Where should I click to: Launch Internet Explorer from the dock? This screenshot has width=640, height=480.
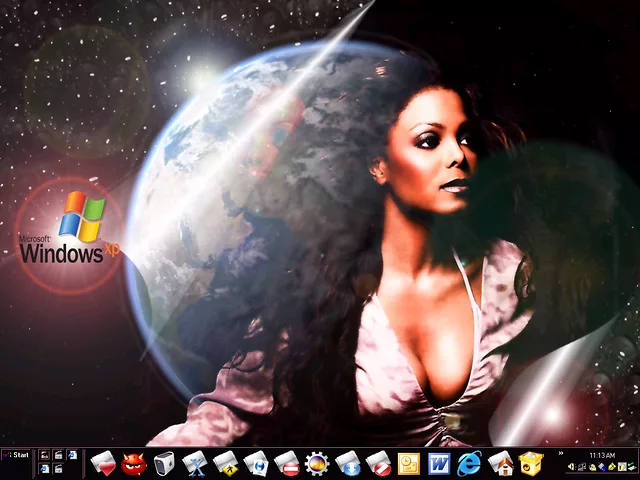tap(469, 463)
